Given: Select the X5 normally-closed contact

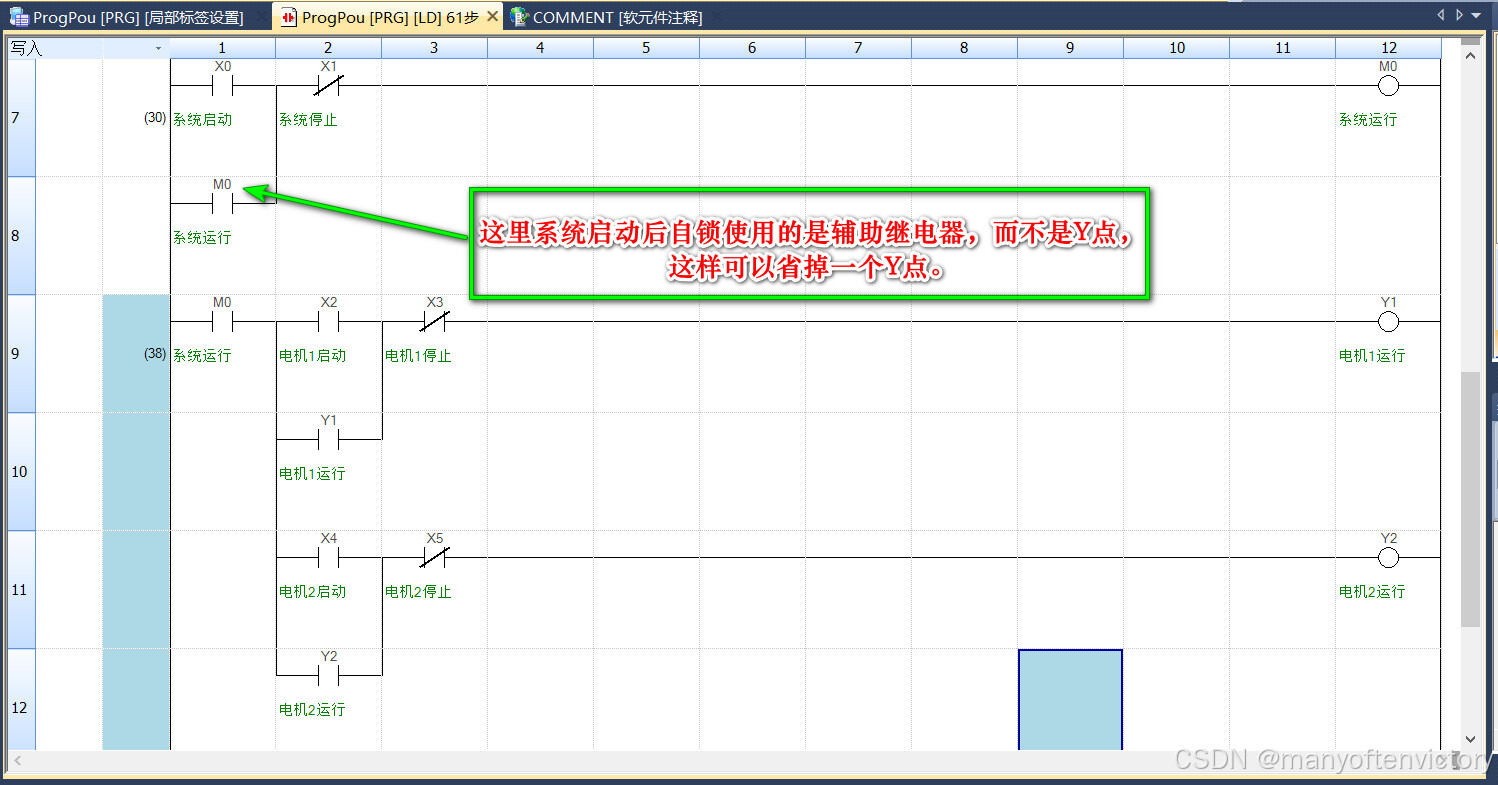Looking at the screenshot, I should (x=434, y=557).
